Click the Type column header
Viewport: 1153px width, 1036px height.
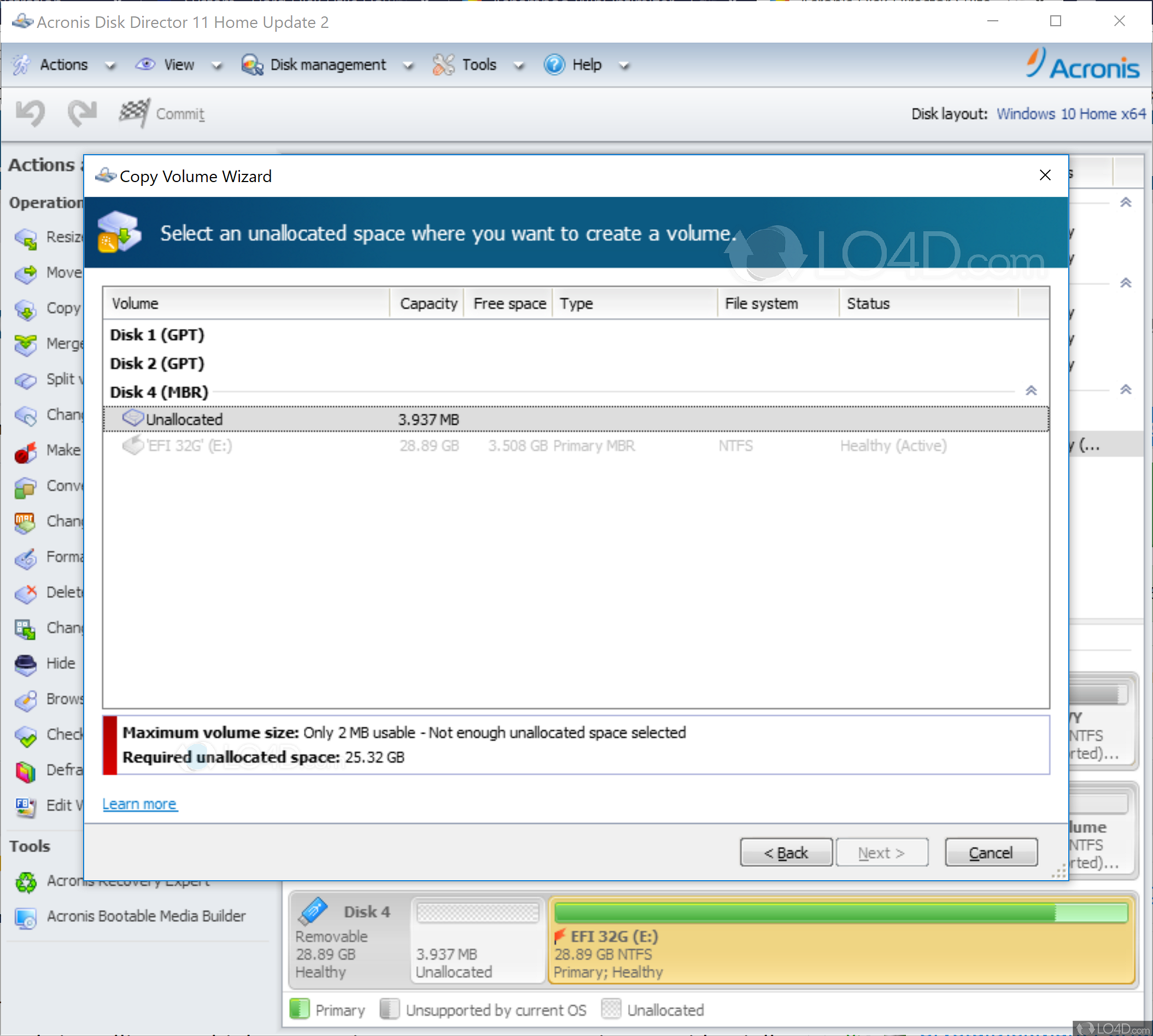[x=635, y=303]
